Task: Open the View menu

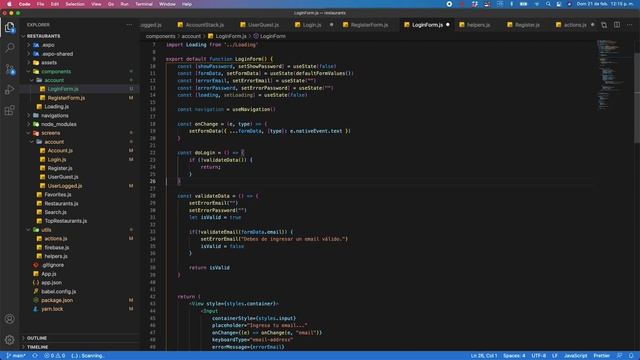Action: 96,4
